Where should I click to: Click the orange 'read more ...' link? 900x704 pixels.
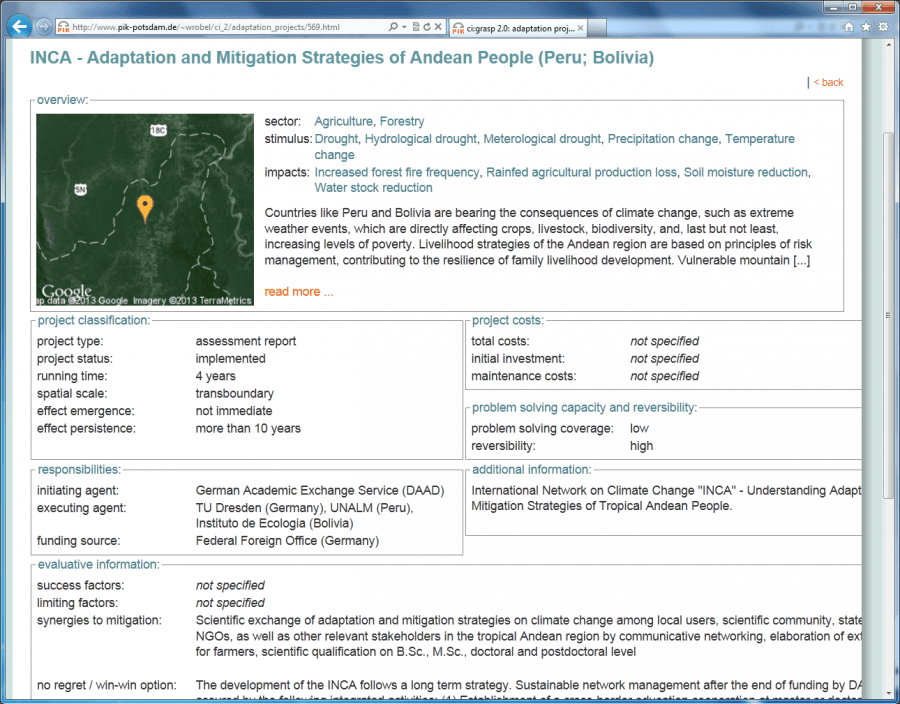coord(298,291)
